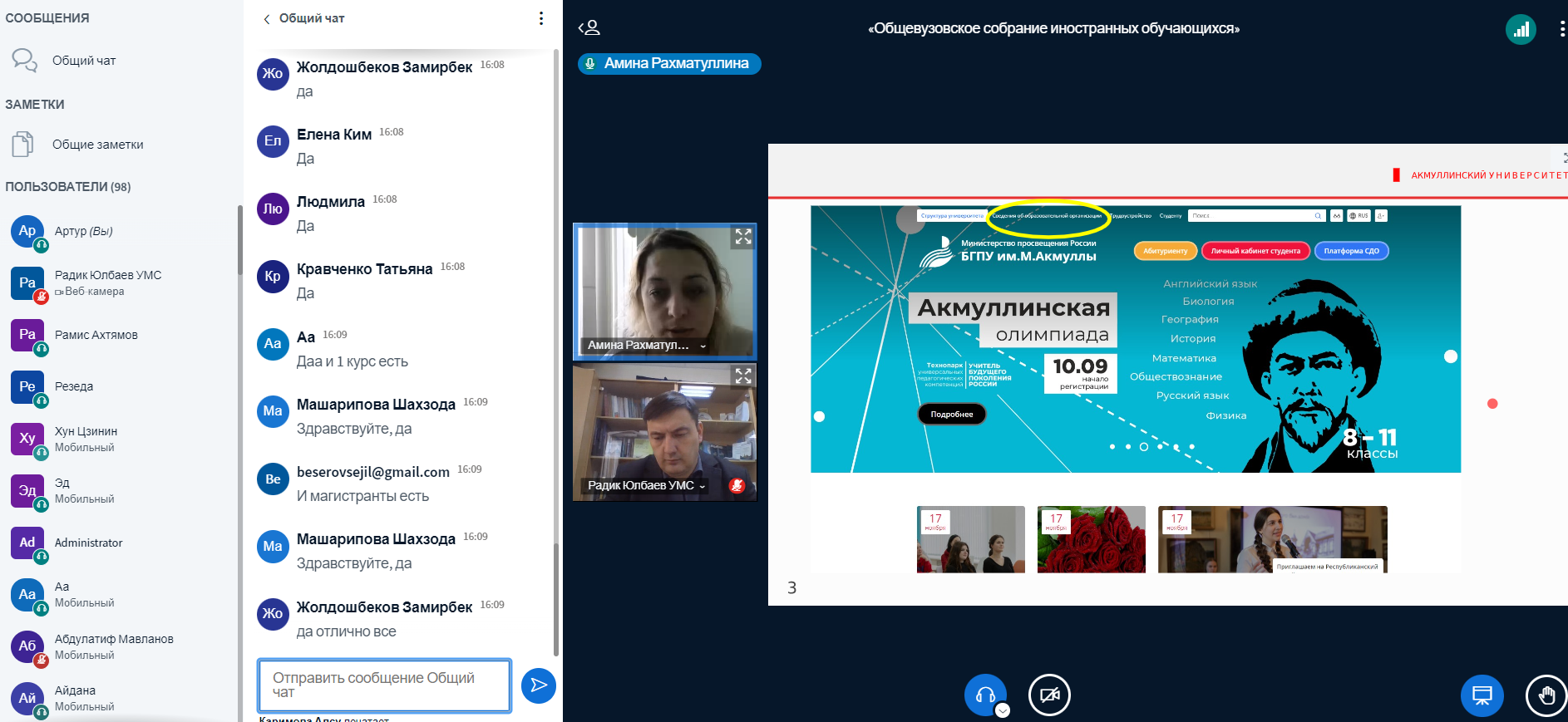Toggle raise hand button
Image resolution: width=1568 pixels, height=722 pixels.
[1546, 695]
